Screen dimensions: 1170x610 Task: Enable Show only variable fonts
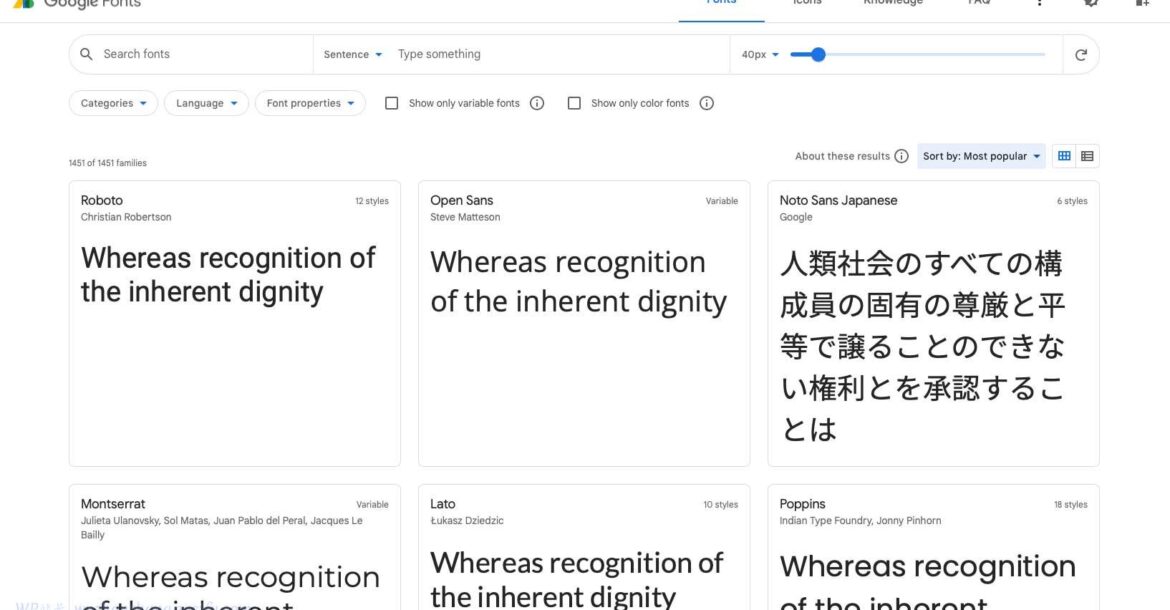click(x=391, y=102)
